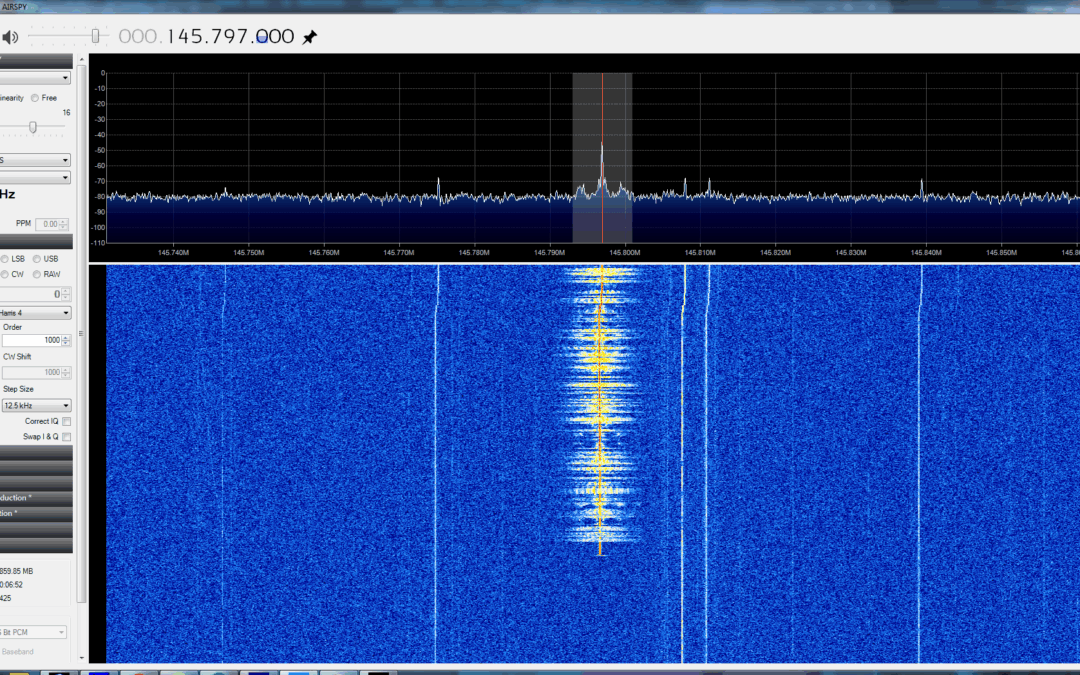
Task: Select USB demodulation mode
Action: pyautogui.click(x=37, y=259)
